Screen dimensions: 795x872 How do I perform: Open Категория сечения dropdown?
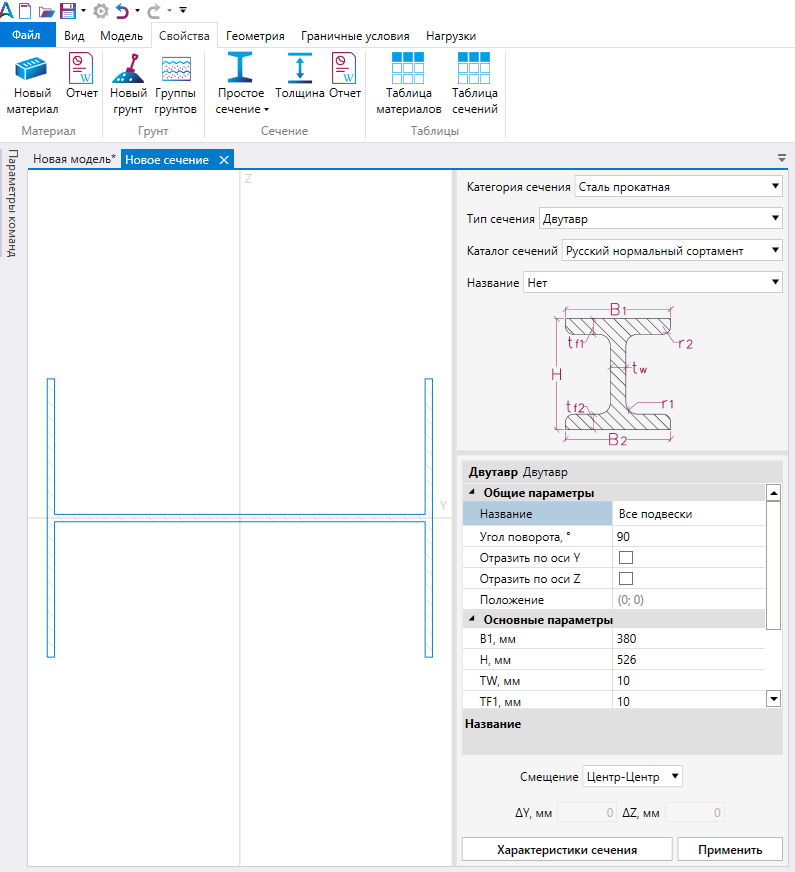(x=678, y=187)
